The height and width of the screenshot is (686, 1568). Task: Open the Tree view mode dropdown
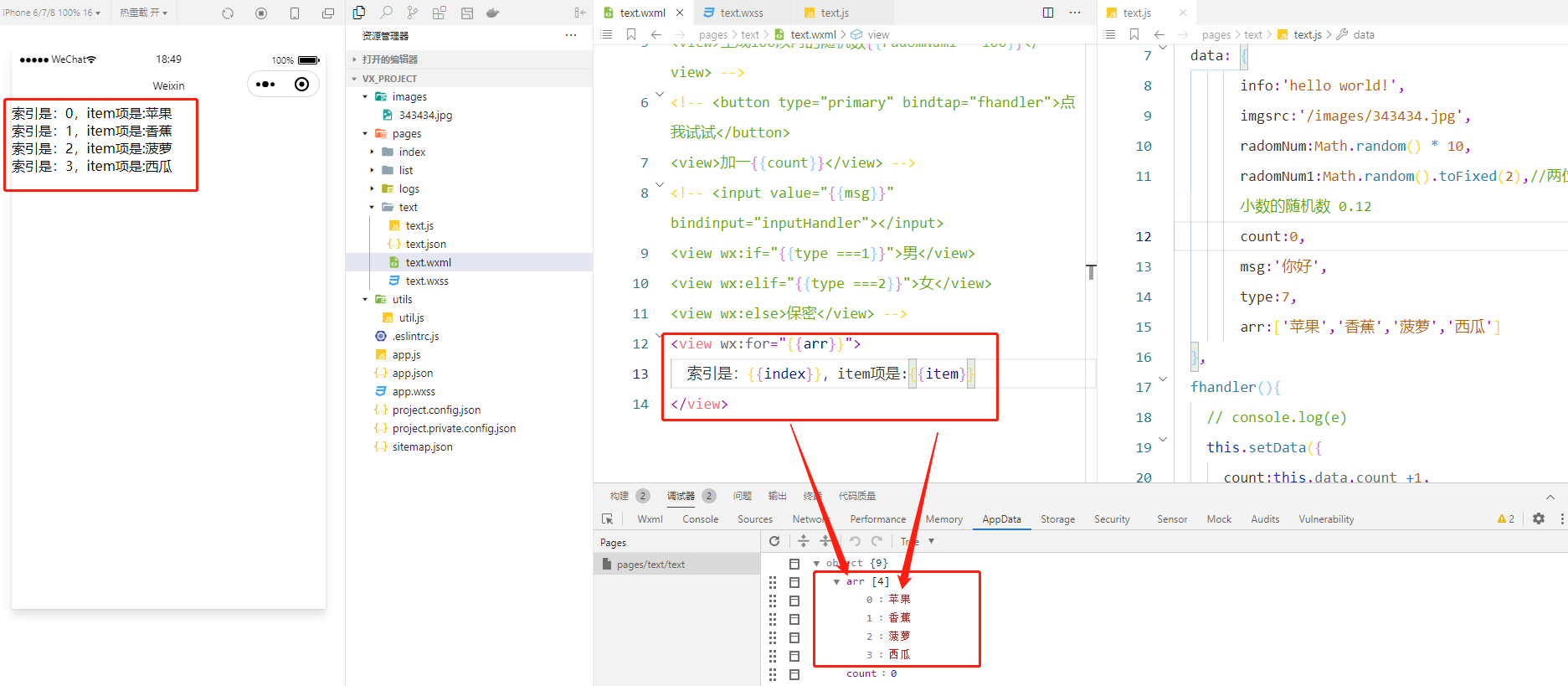coord(918,541)
